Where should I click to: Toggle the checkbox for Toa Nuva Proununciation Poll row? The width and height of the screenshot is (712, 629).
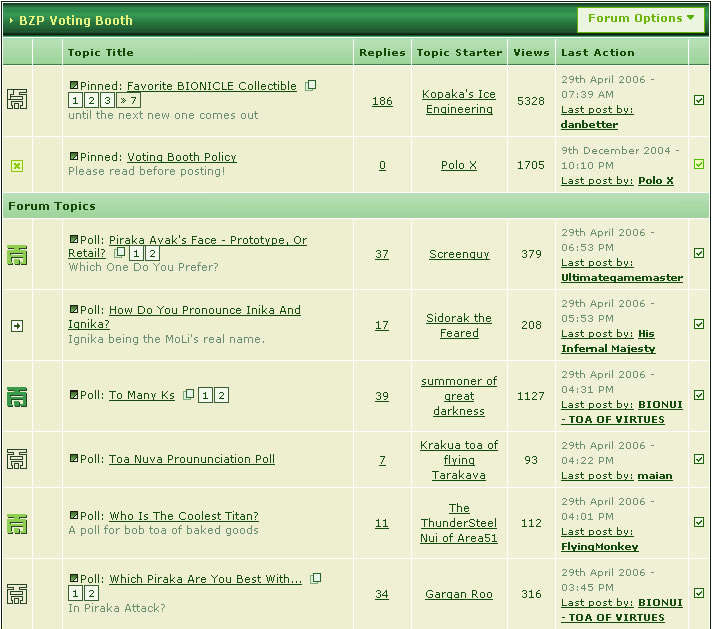click(x=699, y=459)
